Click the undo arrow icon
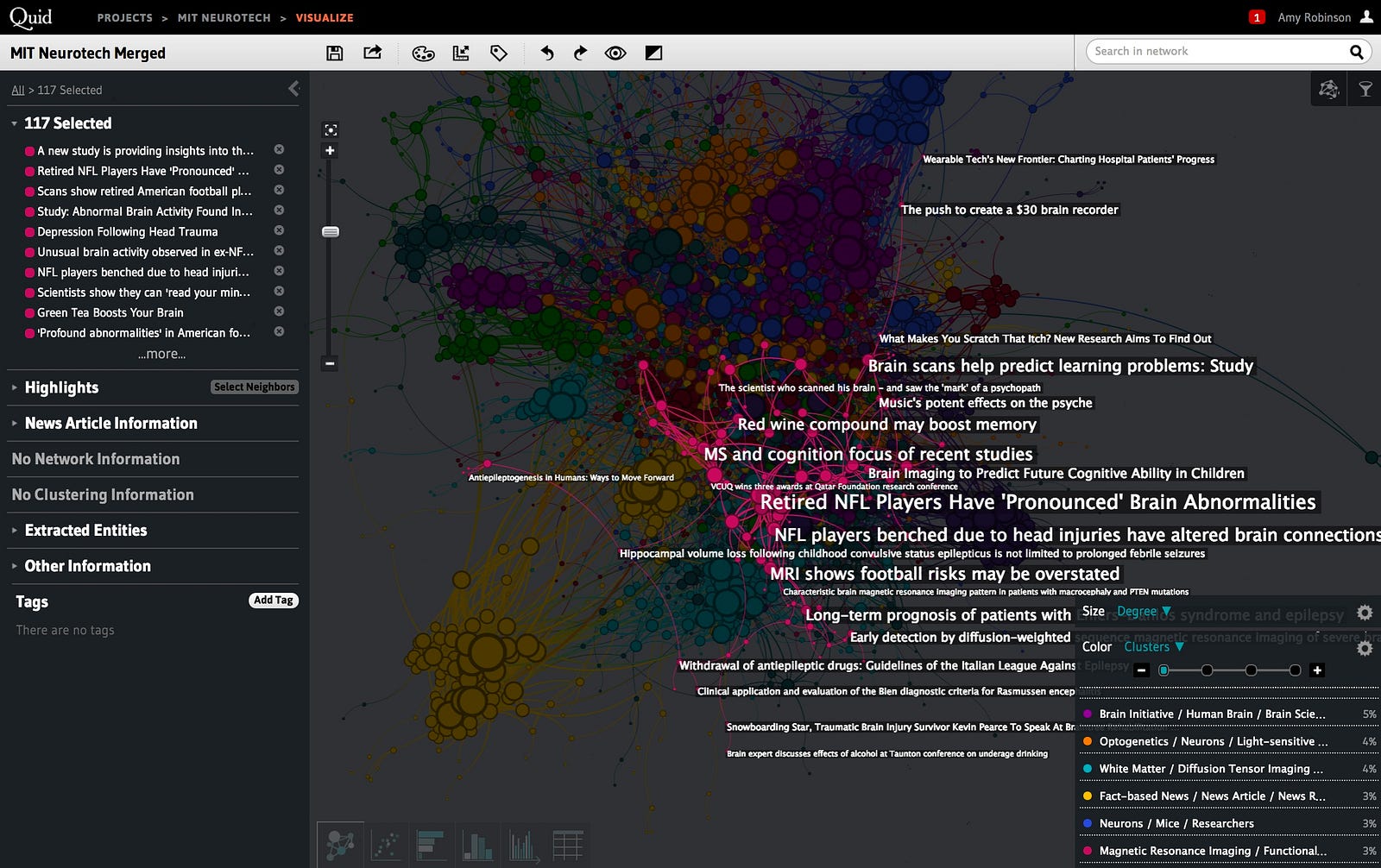 tap(547, 53)
